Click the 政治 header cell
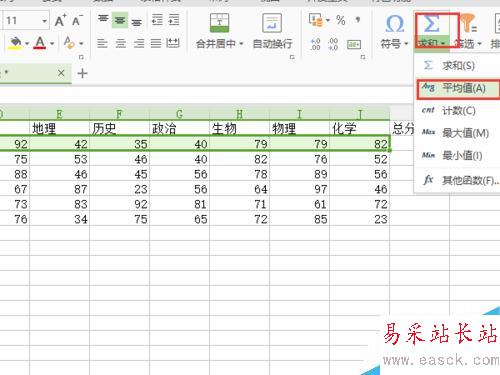The width and height of the screenshot is (500, 375). (179, 129)
